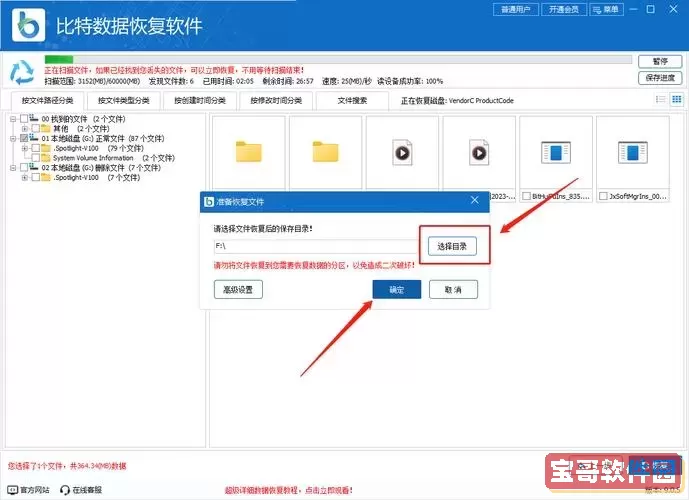Select the first video file icon

click(x=402, y=152)
